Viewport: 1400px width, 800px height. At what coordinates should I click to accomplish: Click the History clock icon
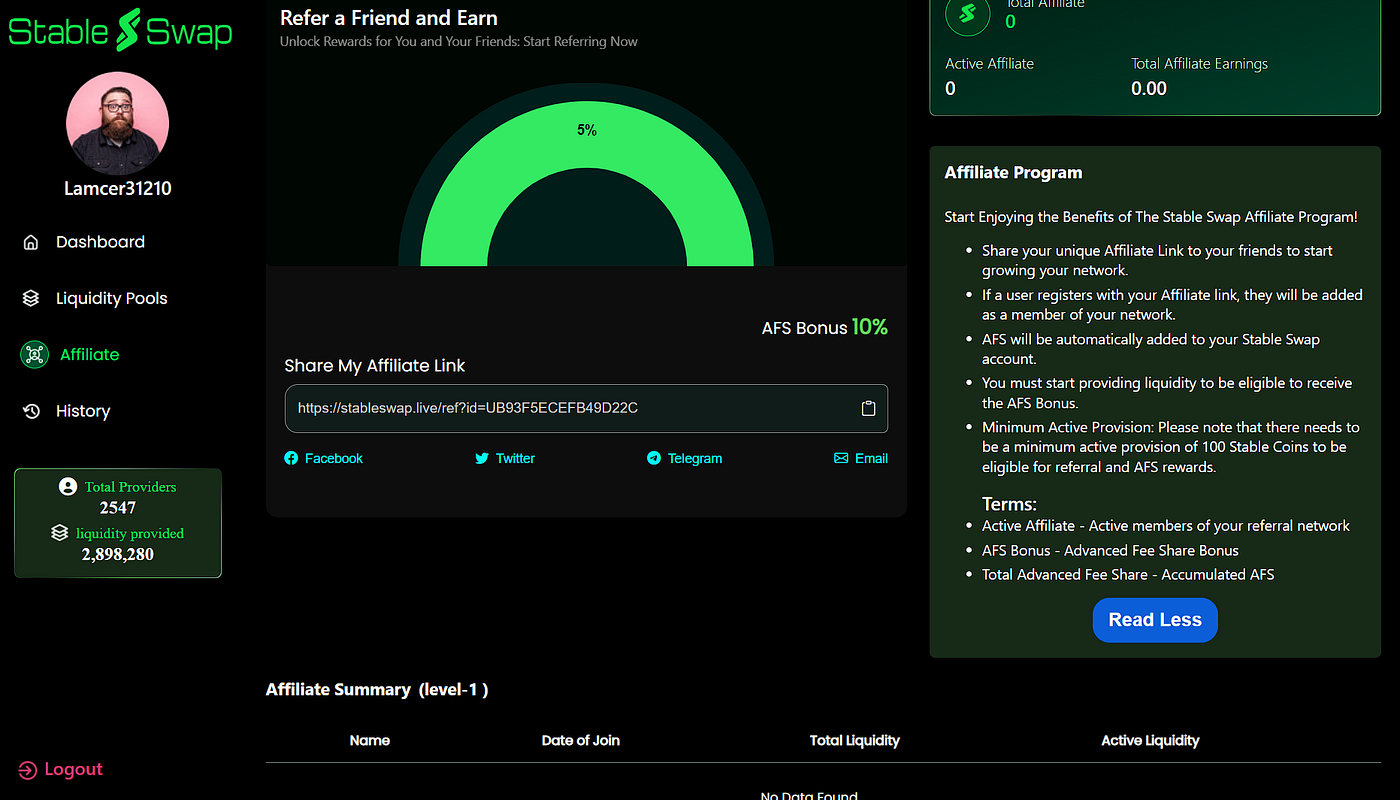point(31,411)
